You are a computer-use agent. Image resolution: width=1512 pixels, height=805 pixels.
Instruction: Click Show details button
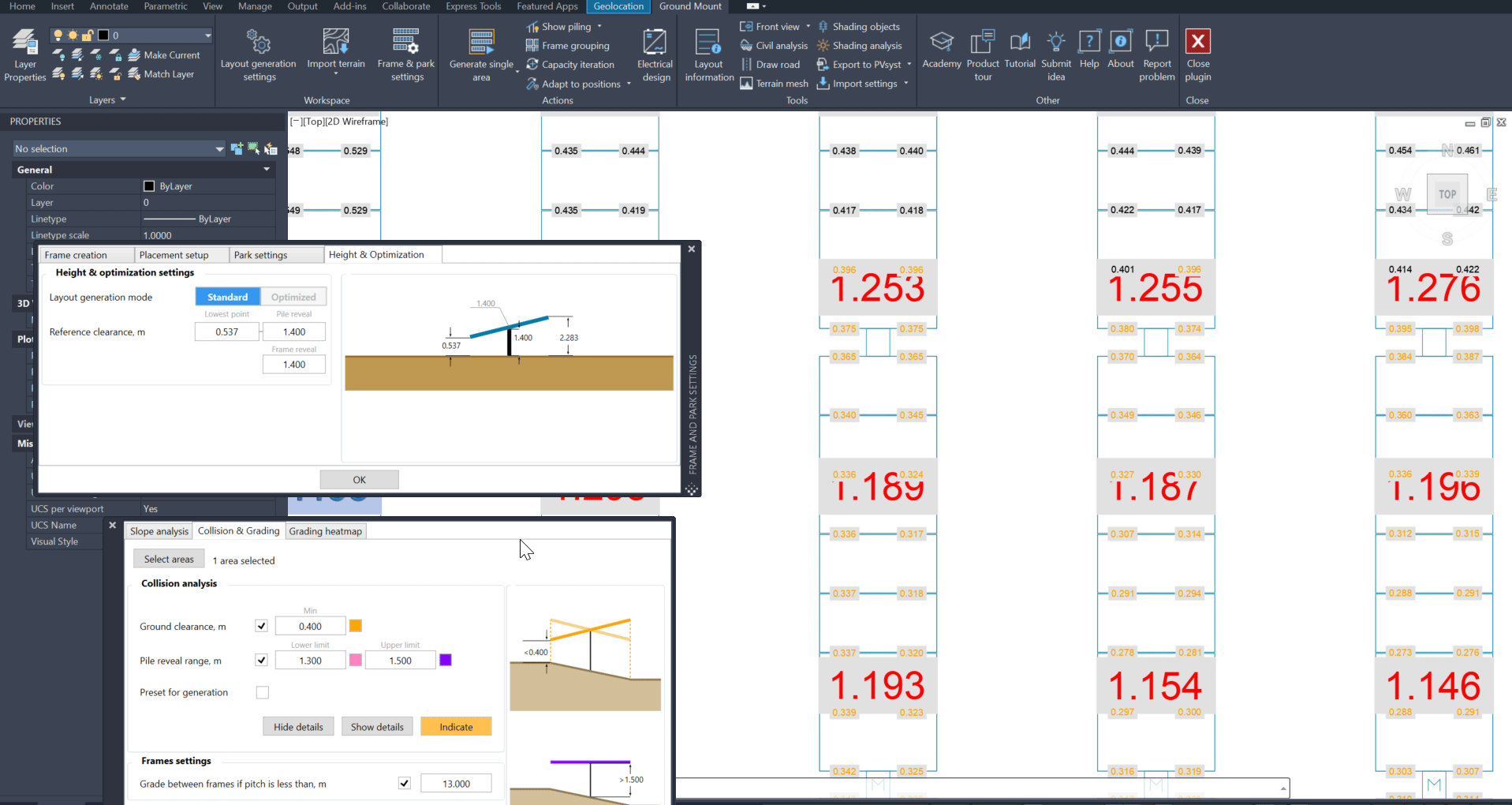coord(377,727)
